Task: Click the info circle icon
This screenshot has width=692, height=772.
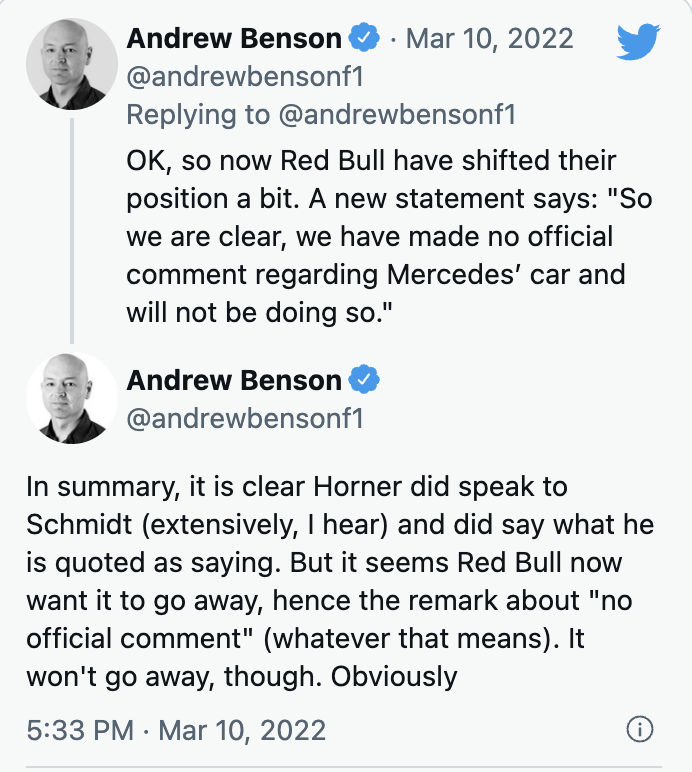Action: pyautogui.click(x=638, y=729)
